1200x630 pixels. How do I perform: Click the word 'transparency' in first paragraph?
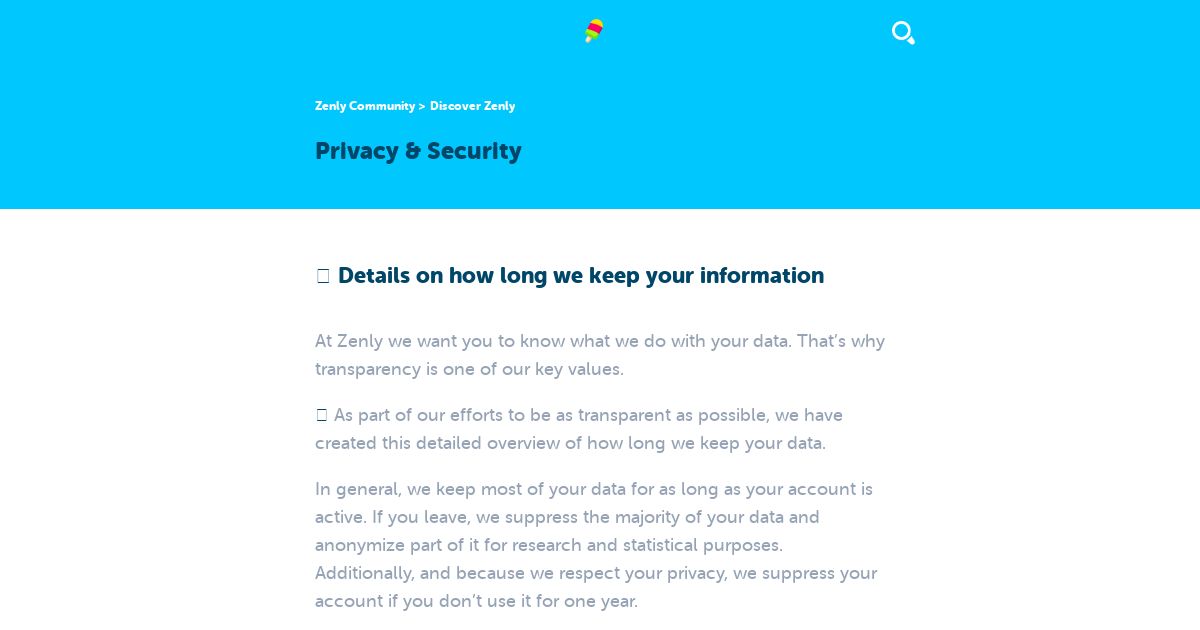pos(368,369)
